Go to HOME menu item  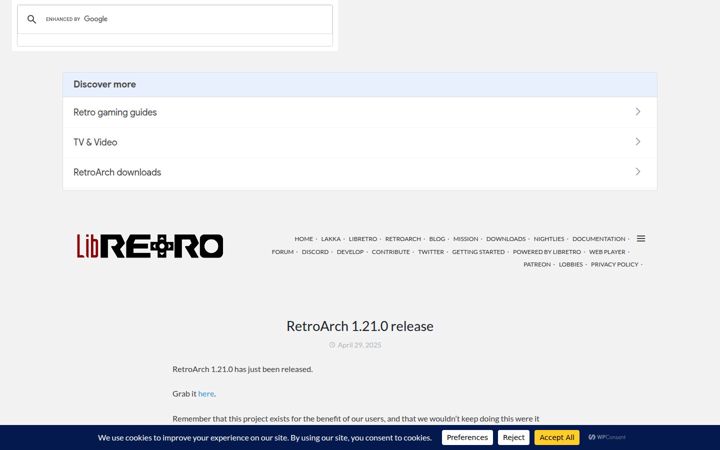(304, 239)
